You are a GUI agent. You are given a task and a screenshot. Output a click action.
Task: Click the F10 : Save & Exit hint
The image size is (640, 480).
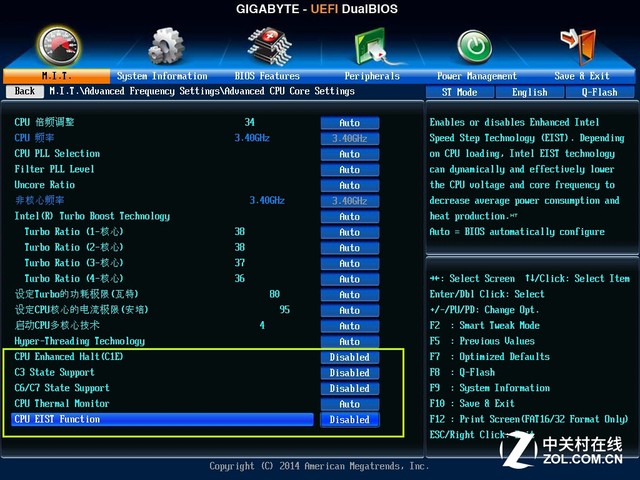tap(472, 404)
